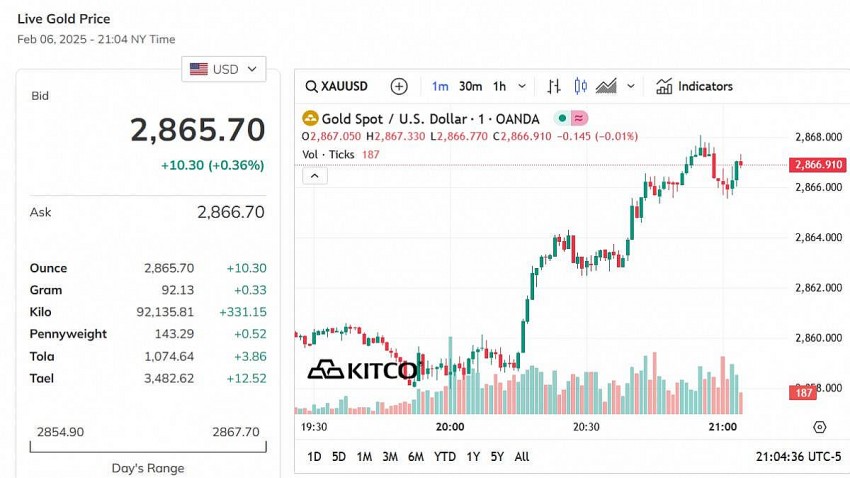The height and width of the screenshot is (478, 850).
Task: Open the USD currency dropdown
Action: click(x=224, y=69)
